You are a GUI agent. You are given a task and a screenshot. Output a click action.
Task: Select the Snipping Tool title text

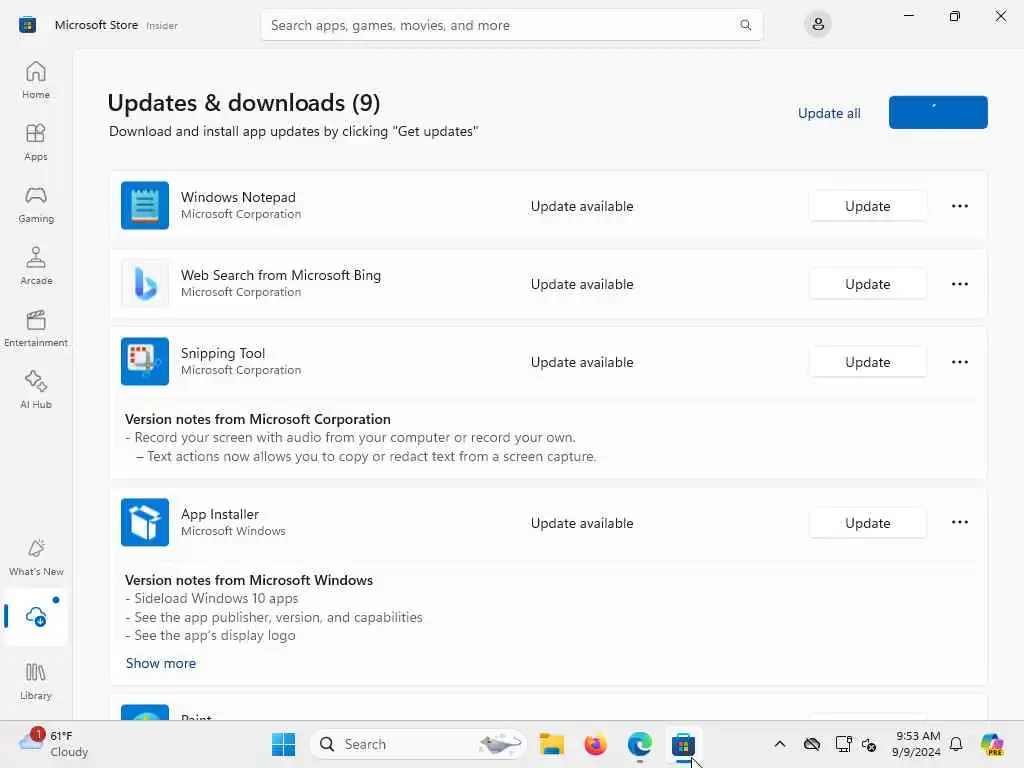click(x=223, y=353)
